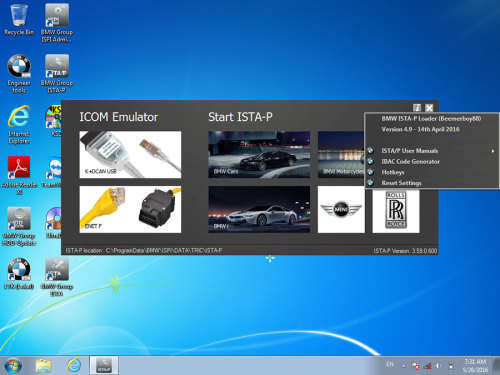Screen dimensions: 500x375
Task: Select the K+DCAN USB cable emulator
Action: pyautogui.click(x=130, y=154)
